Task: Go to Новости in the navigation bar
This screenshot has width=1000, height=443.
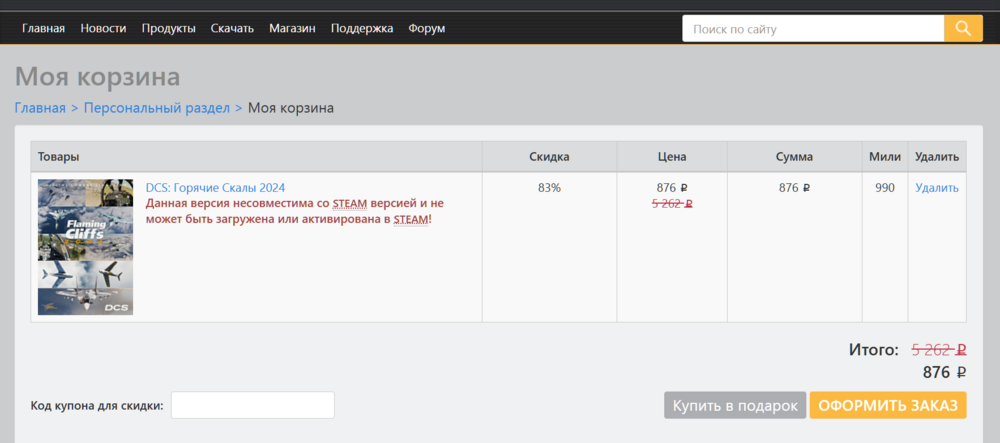Action: tap(103, 28)
